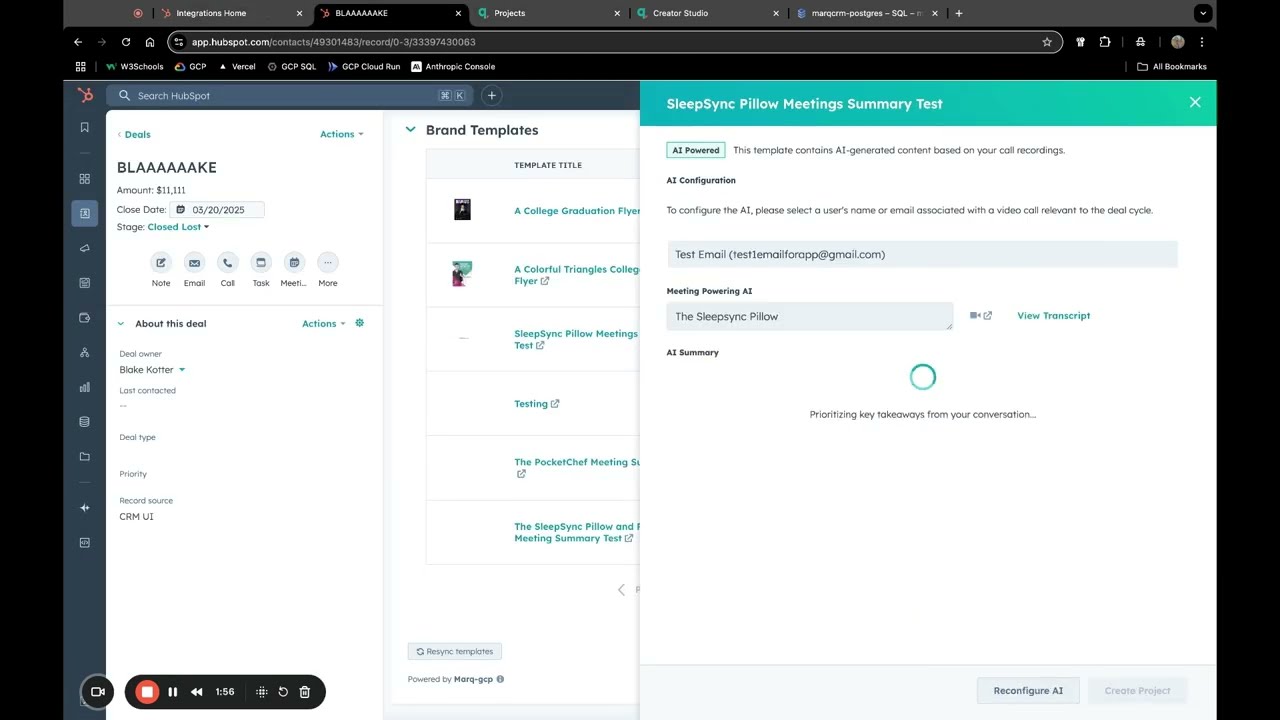Open Chrome extensions puzzle icon
The height and width of the screenshot is (720, 1280).
[x=1105, y=42]
